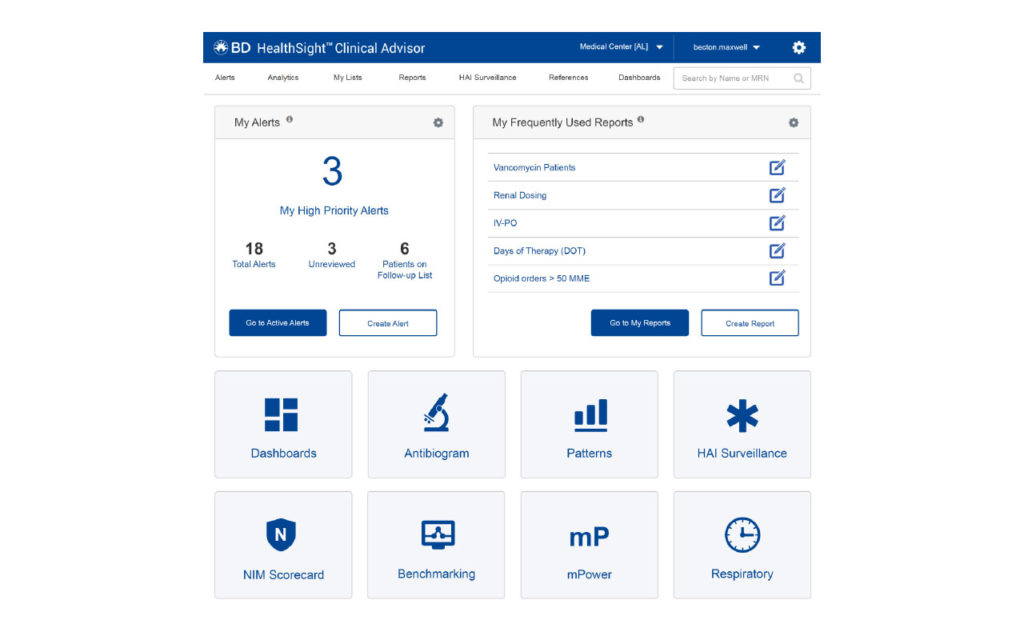Edit the Renal Dosing report
This screenshot has width=1024, height=640.
777,195
